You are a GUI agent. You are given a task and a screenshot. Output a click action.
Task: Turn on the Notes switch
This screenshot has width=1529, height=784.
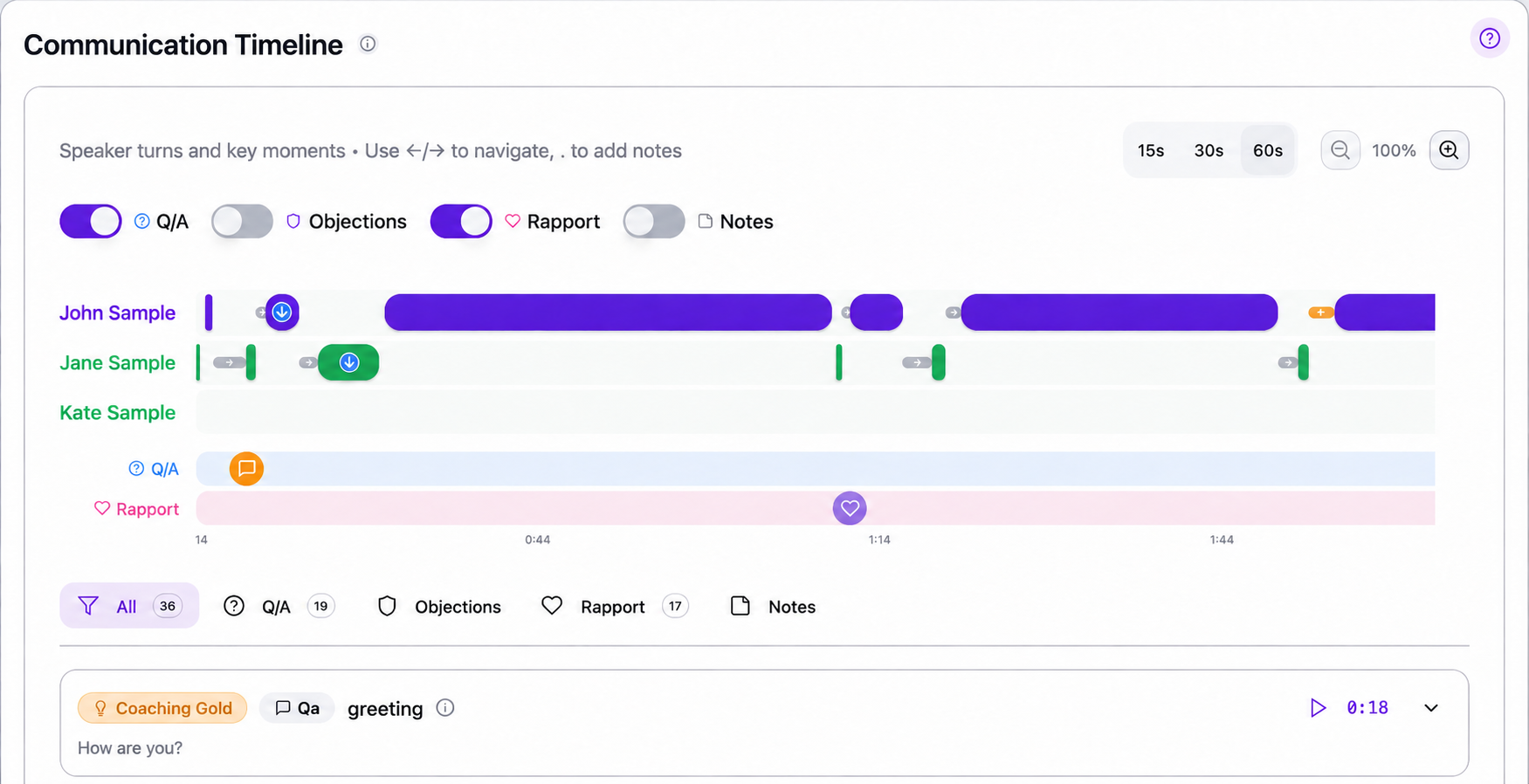click(654, 222)
